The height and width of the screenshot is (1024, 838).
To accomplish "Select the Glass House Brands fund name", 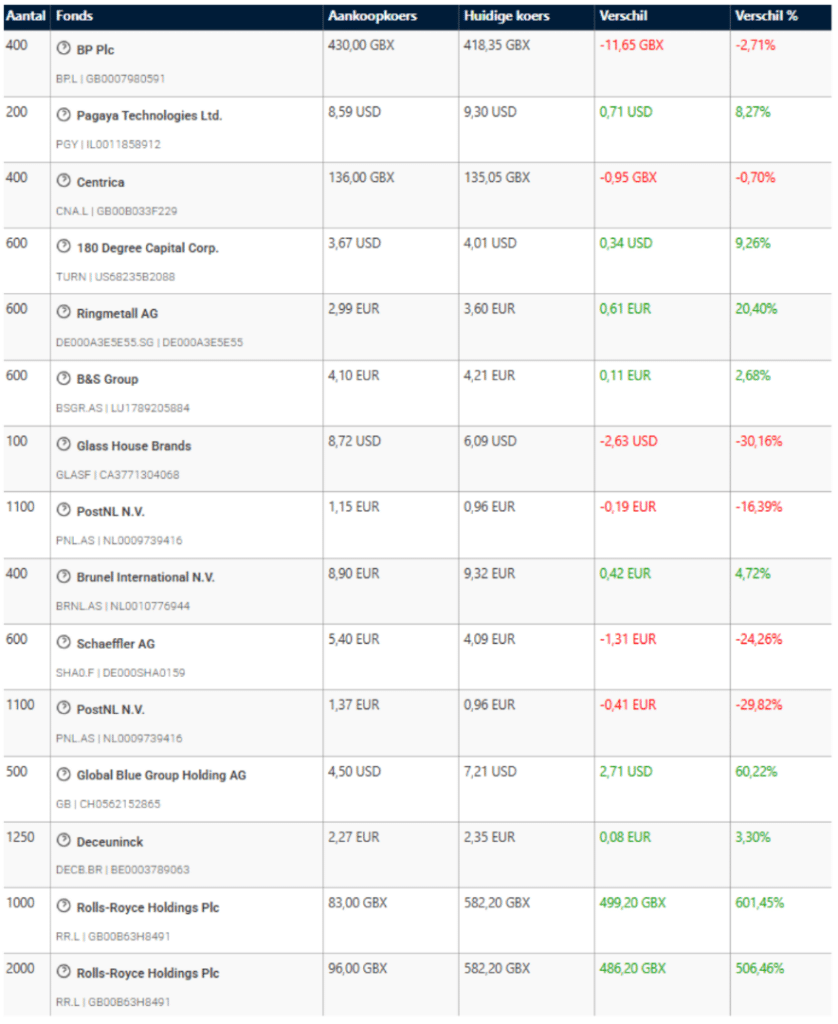I will 134,446.
